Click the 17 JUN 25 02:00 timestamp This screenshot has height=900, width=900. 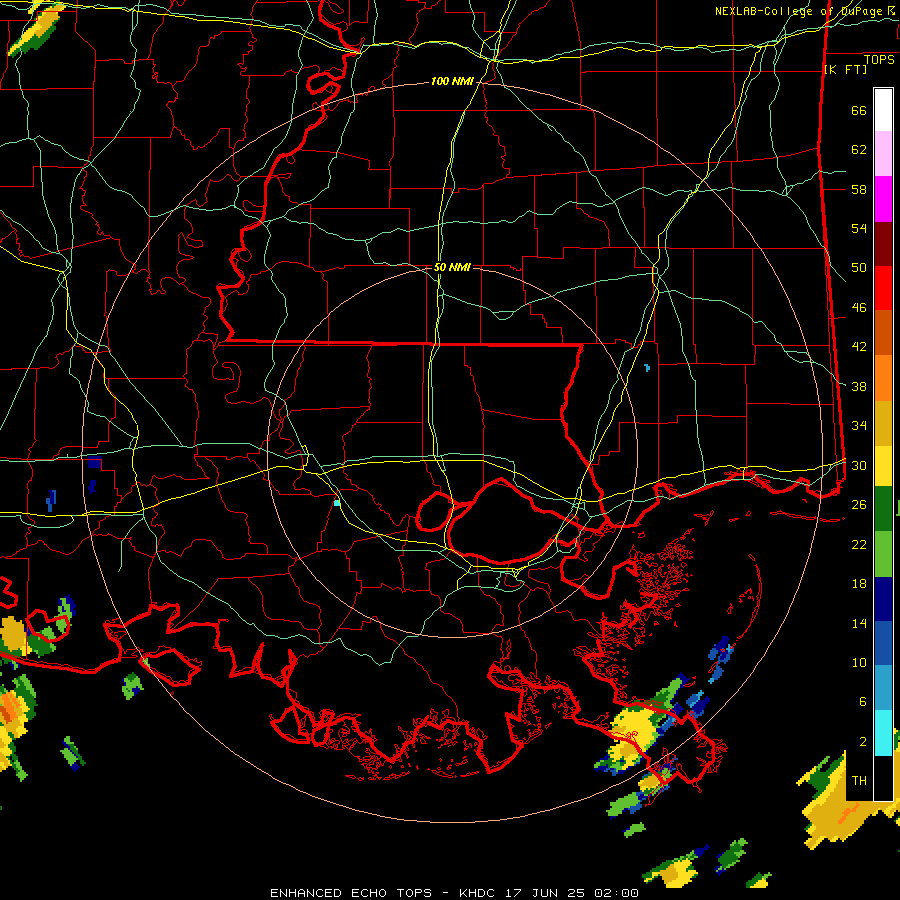coord(572,893)
